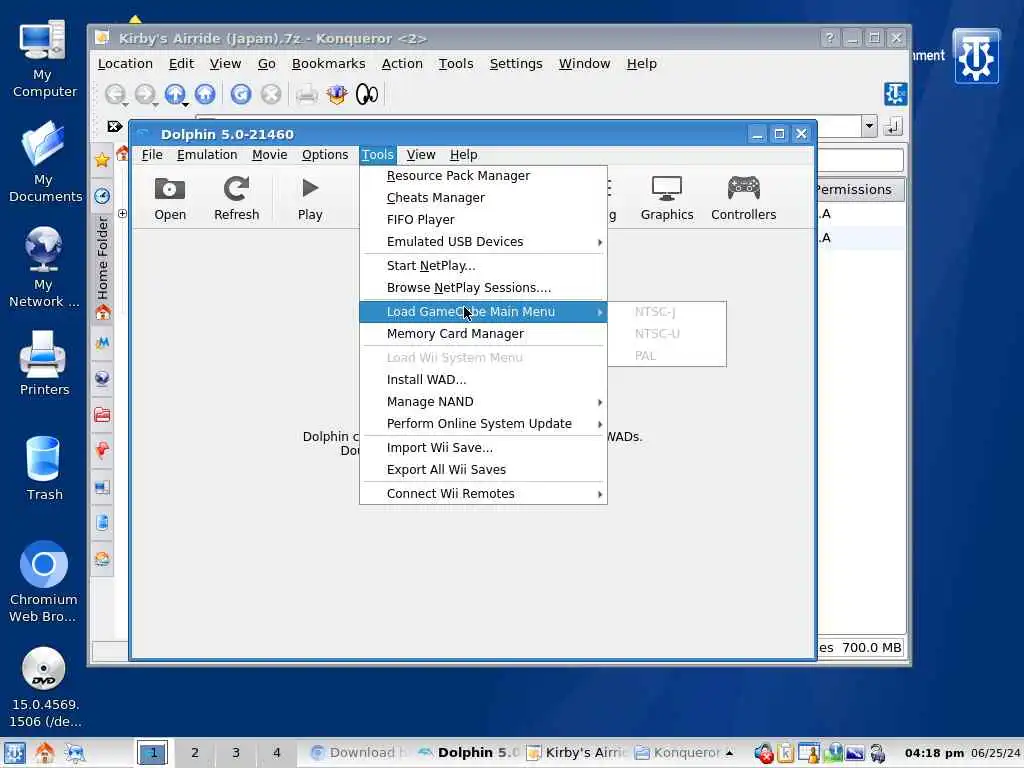Open Trash desktop icon

44,468
